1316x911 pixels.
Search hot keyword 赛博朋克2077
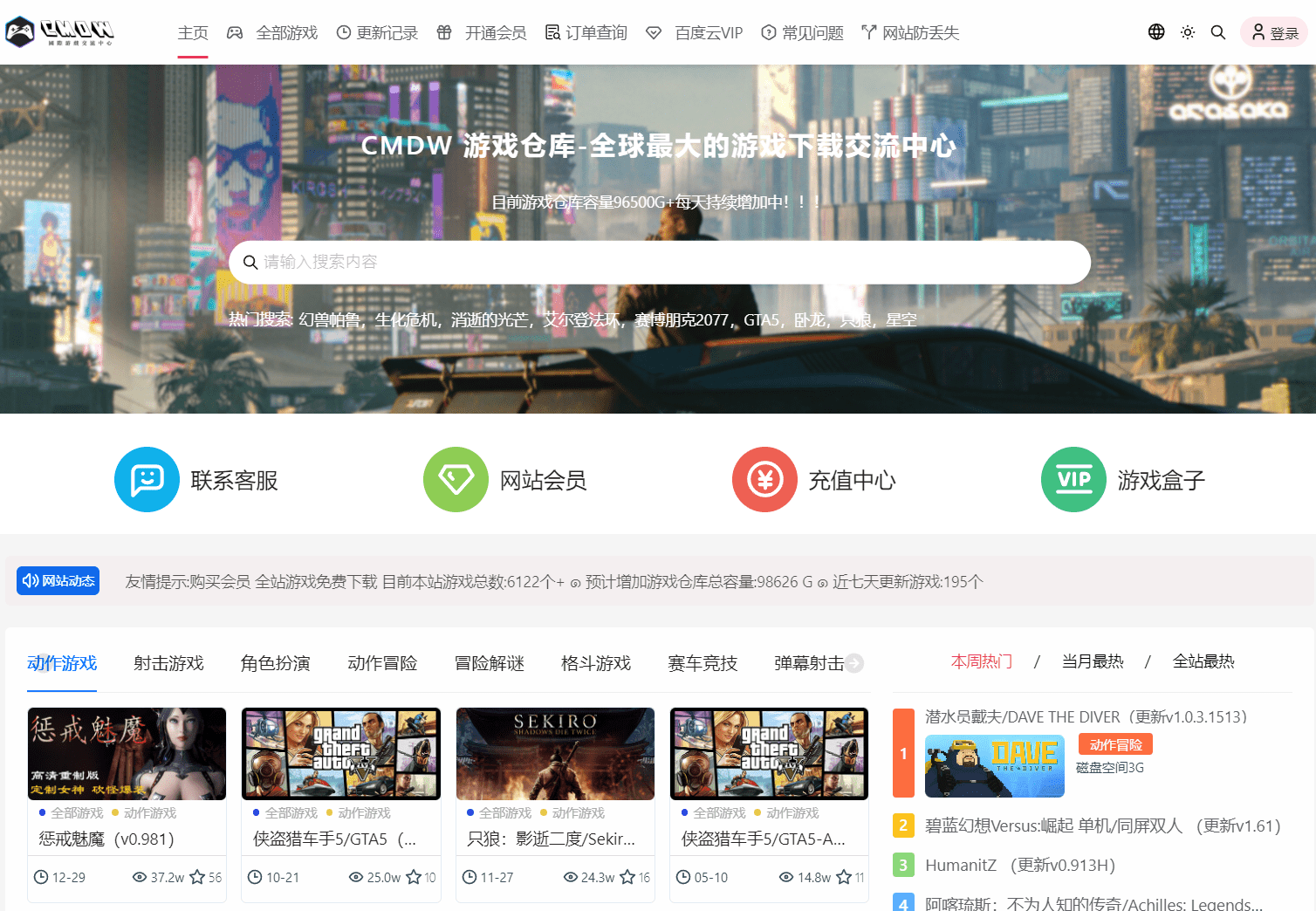coord(682,319)
